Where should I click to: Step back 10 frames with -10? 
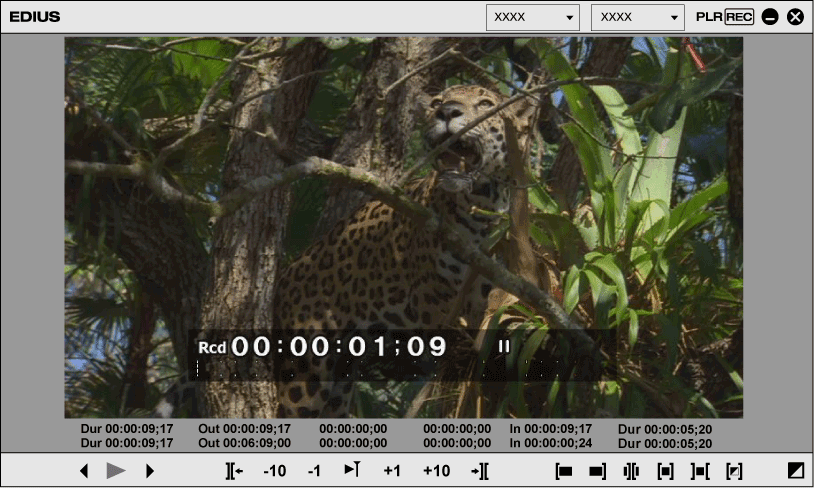point(274,471)
